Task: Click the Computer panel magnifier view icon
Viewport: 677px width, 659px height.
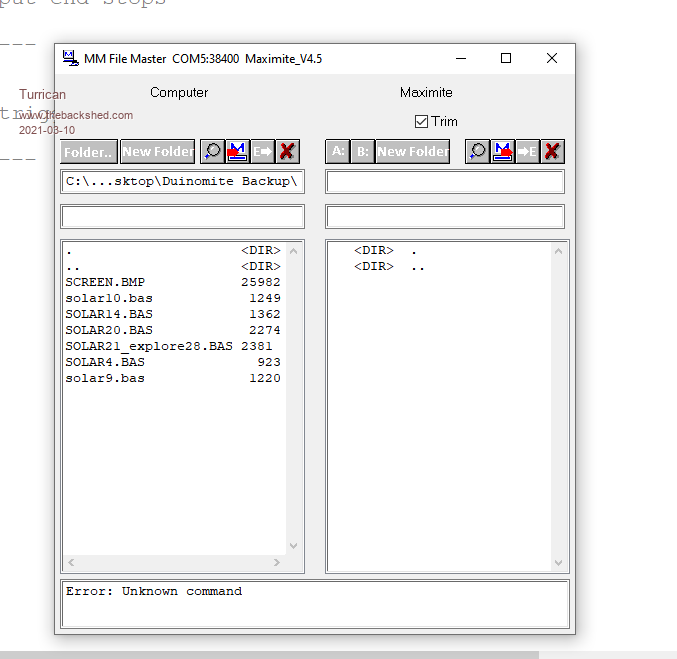Action: pyautogui.click(x=212, y=151)
